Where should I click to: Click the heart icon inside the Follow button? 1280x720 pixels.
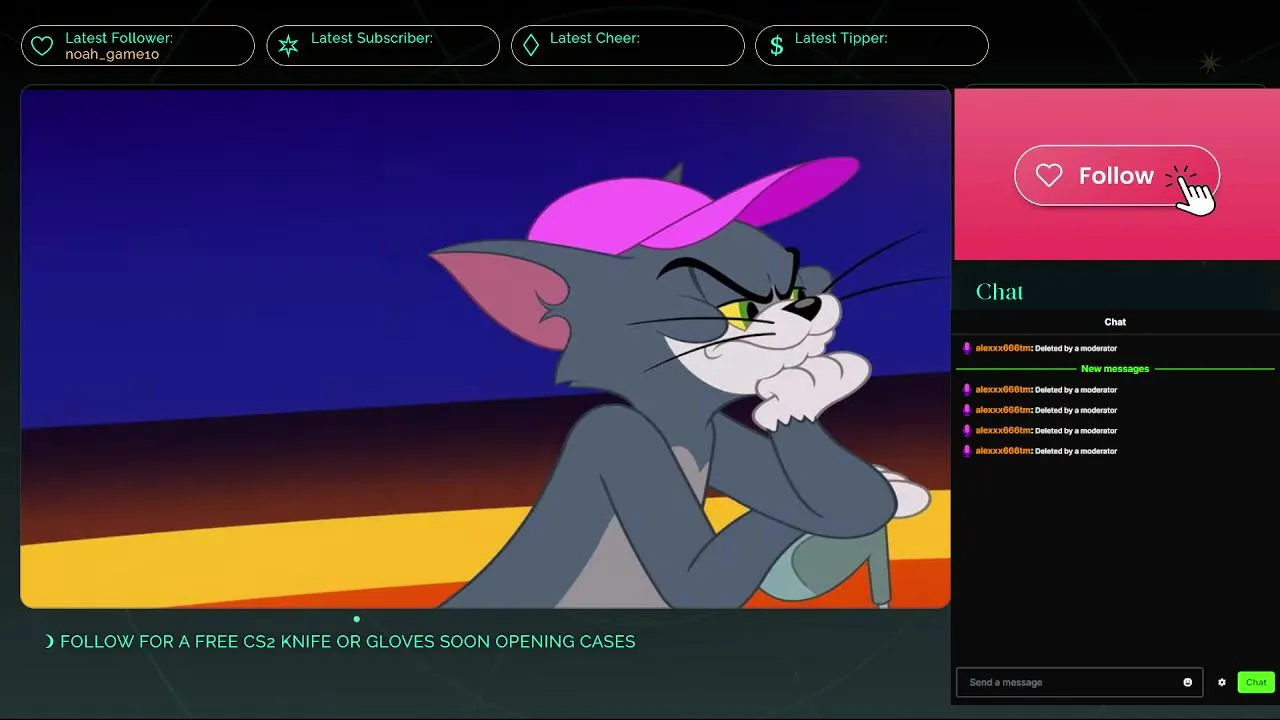(x=1049, y=176)
